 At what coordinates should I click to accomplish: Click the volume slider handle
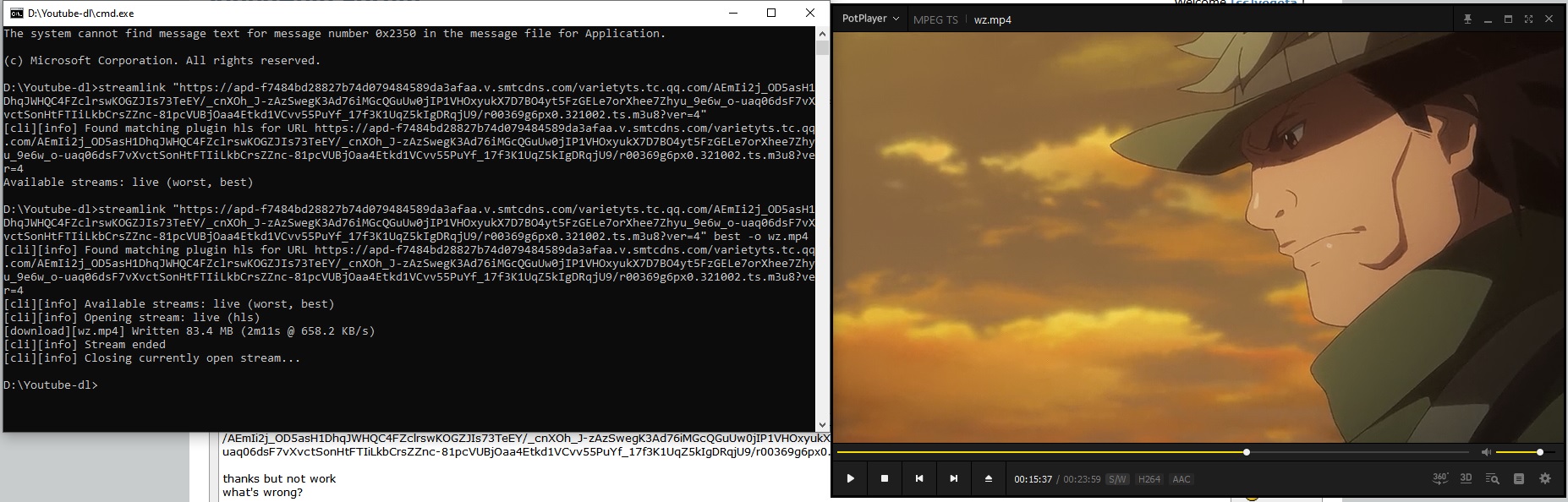coord(1540,452)
